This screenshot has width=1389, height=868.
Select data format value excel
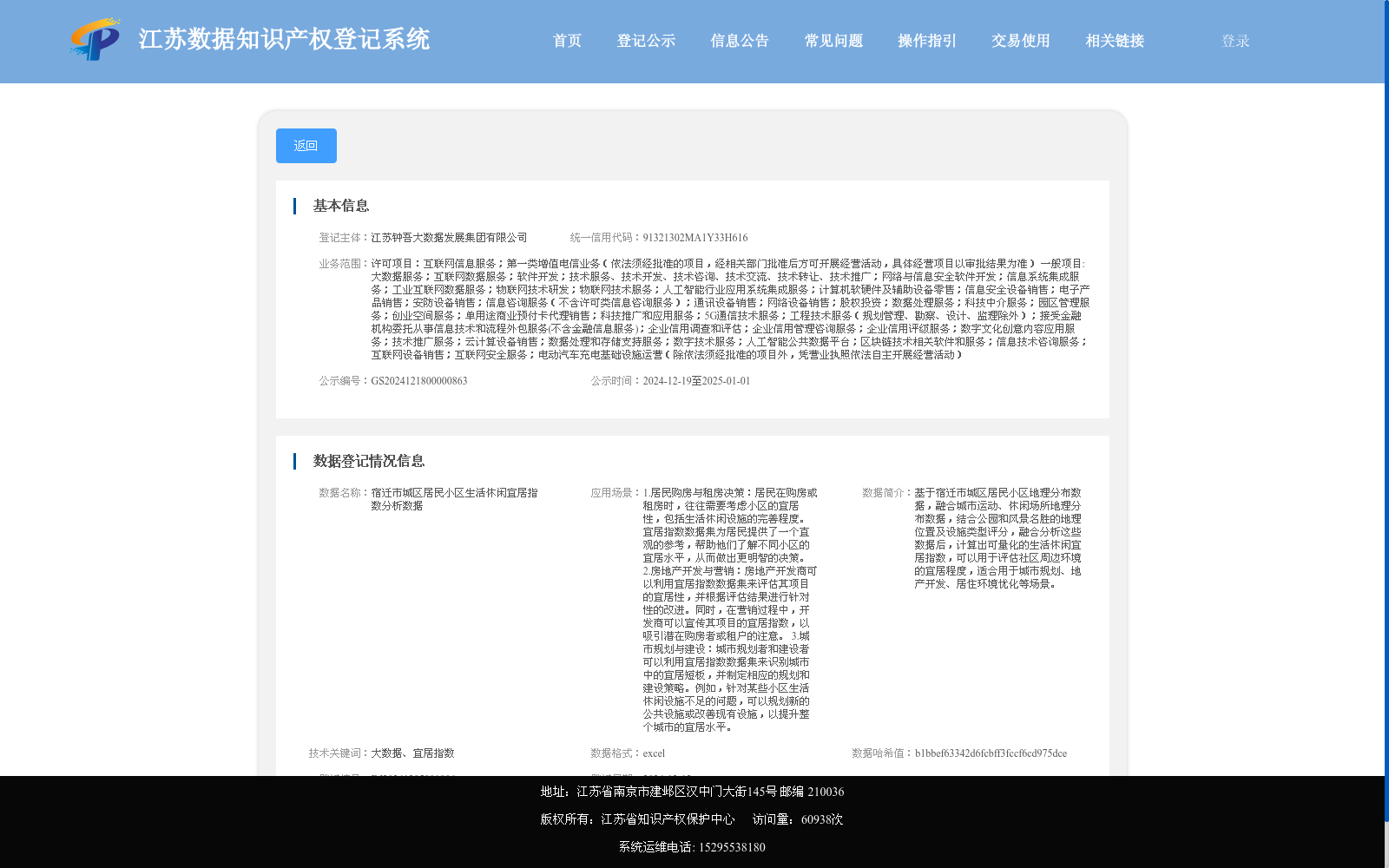tap(654, 753)
